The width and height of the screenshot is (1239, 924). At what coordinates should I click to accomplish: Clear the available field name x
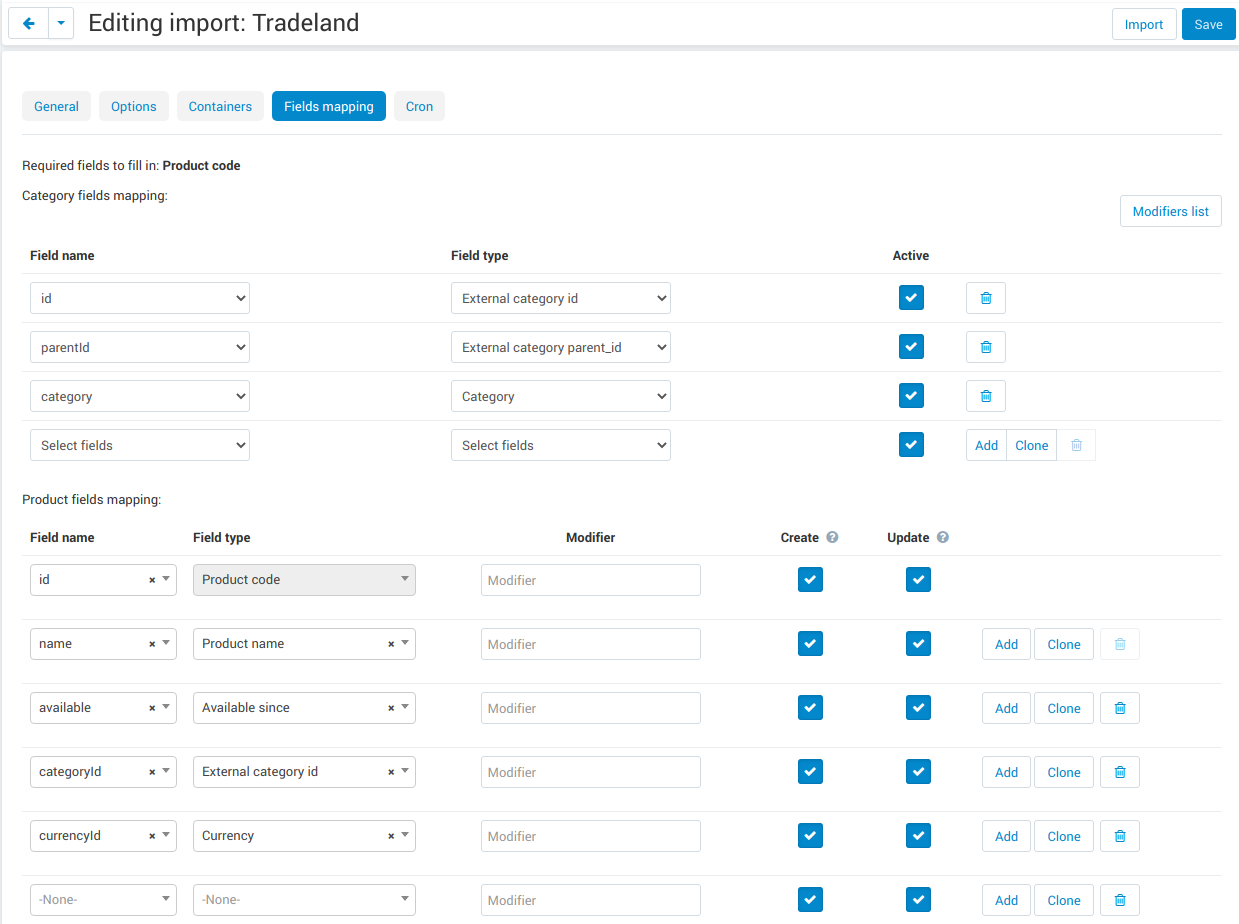click(x=152, y=708)
